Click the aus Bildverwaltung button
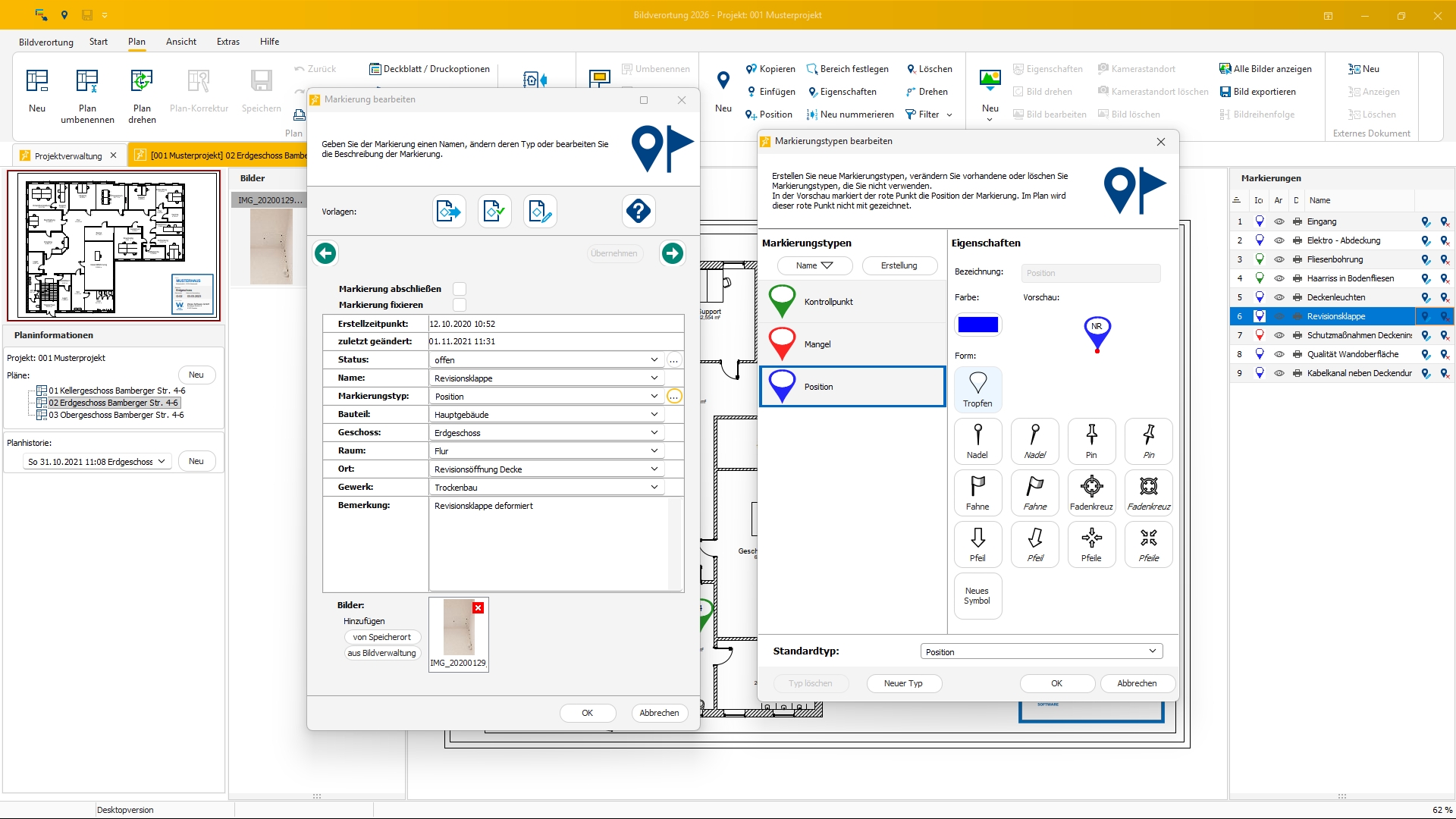Screen dimensions: 1456x819 381,653
